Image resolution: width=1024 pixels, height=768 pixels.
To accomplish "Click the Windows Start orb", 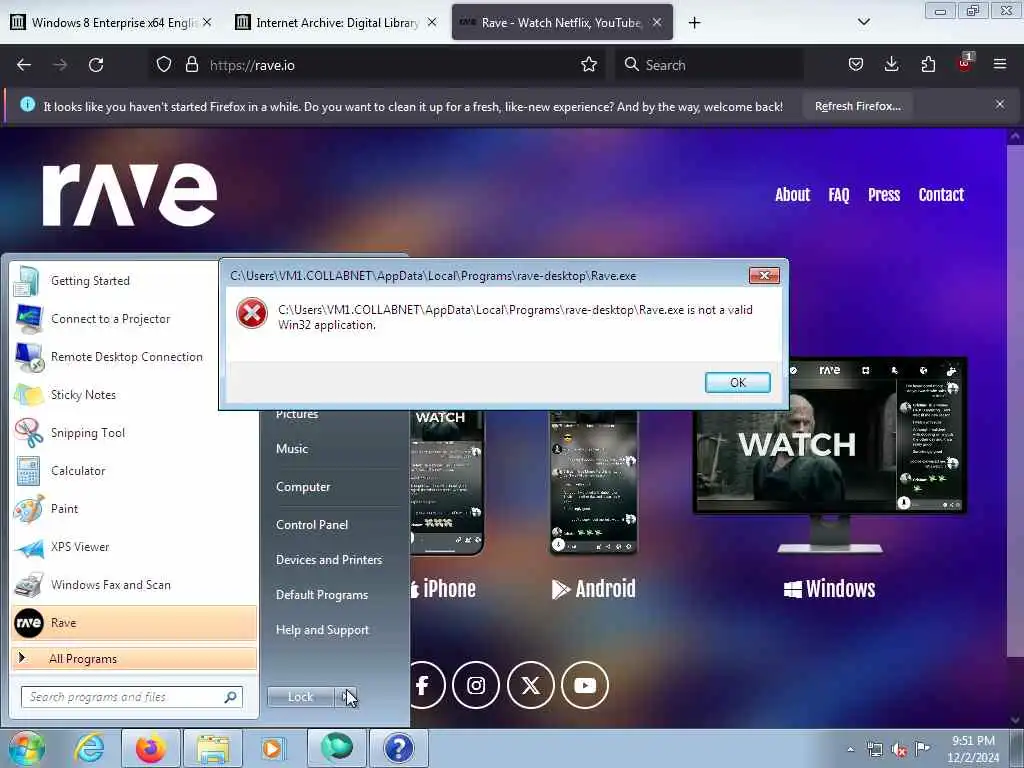I will pos(26,748).
